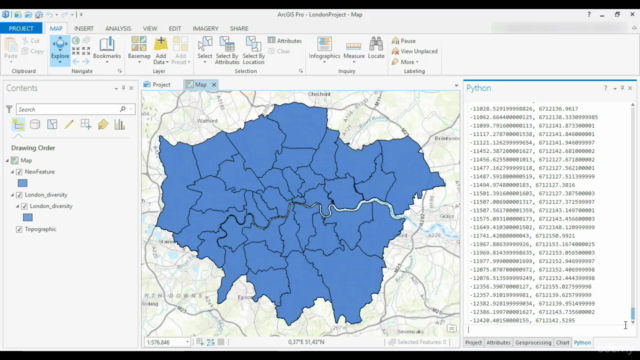This screenshot has height=360, width=640.
Task: Show List By Data Source view
Action: [35, 124]
